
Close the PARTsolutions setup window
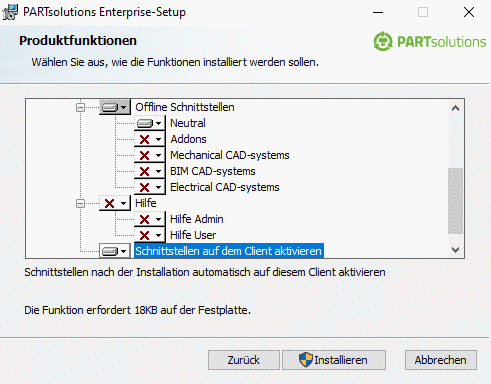469,12
